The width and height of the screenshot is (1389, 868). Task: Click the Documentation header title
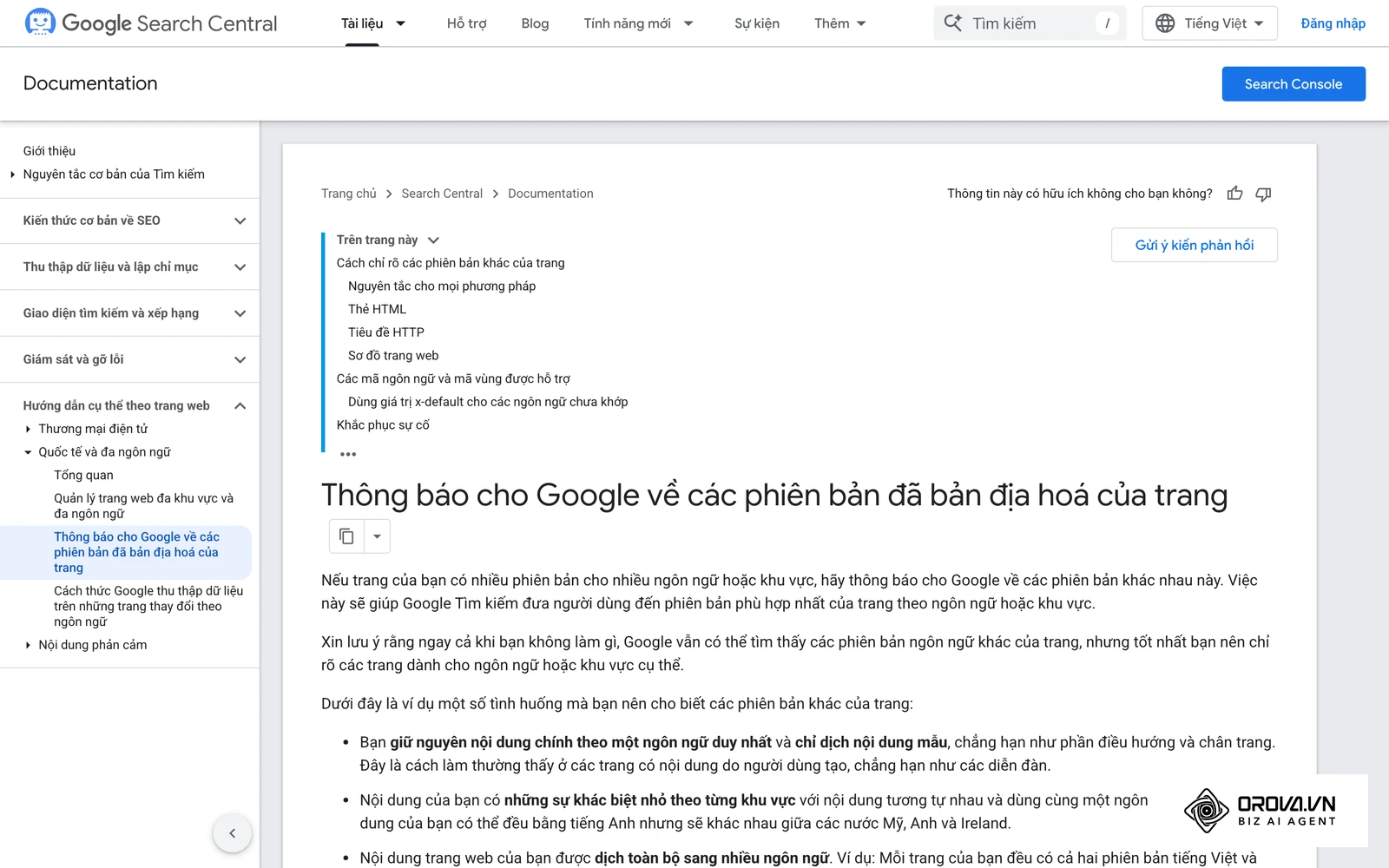tap(90, 83)
